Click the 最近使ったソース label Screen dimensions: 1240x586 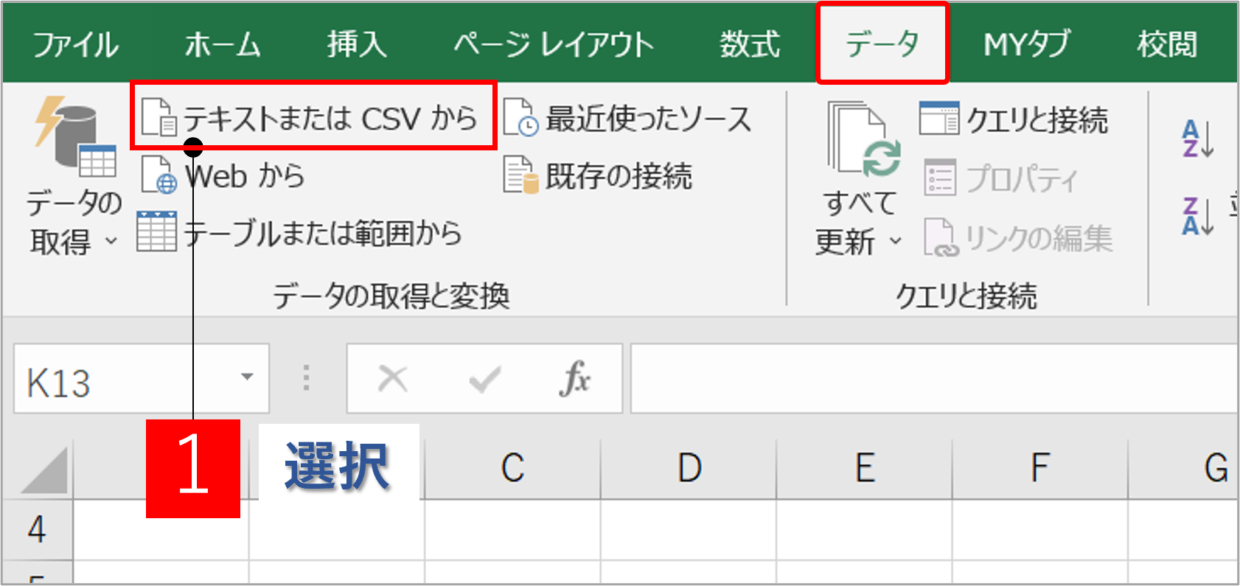[648, 119]
